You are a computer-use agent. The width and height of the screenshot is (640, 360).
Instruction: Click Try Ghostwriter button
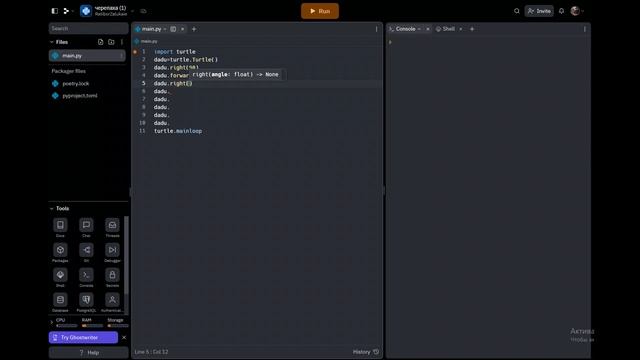coord(83,338)
